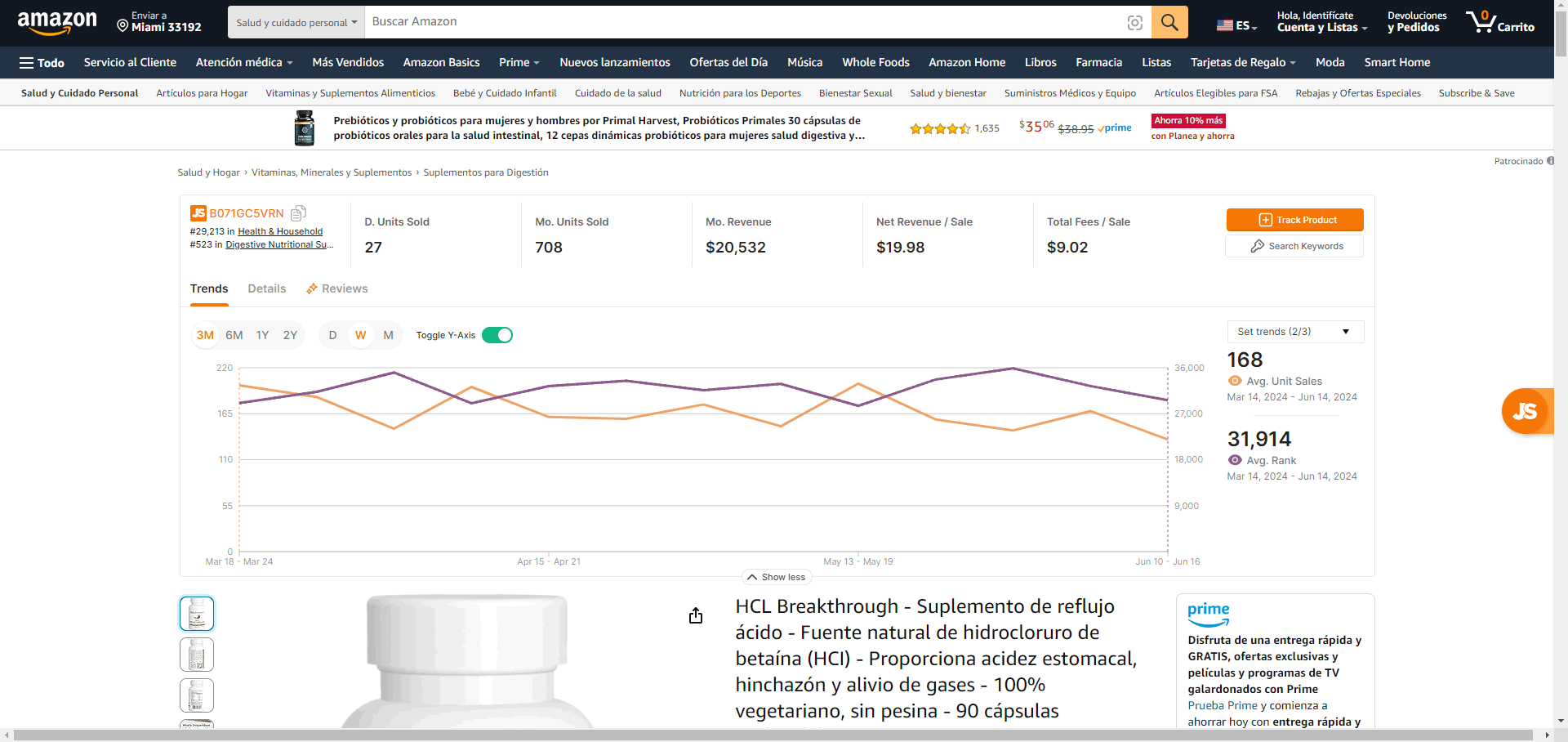Click the Jungle Scout JS badge by the ASIN
This screenshot has height=742, width=1568.
tap(198, 213)
